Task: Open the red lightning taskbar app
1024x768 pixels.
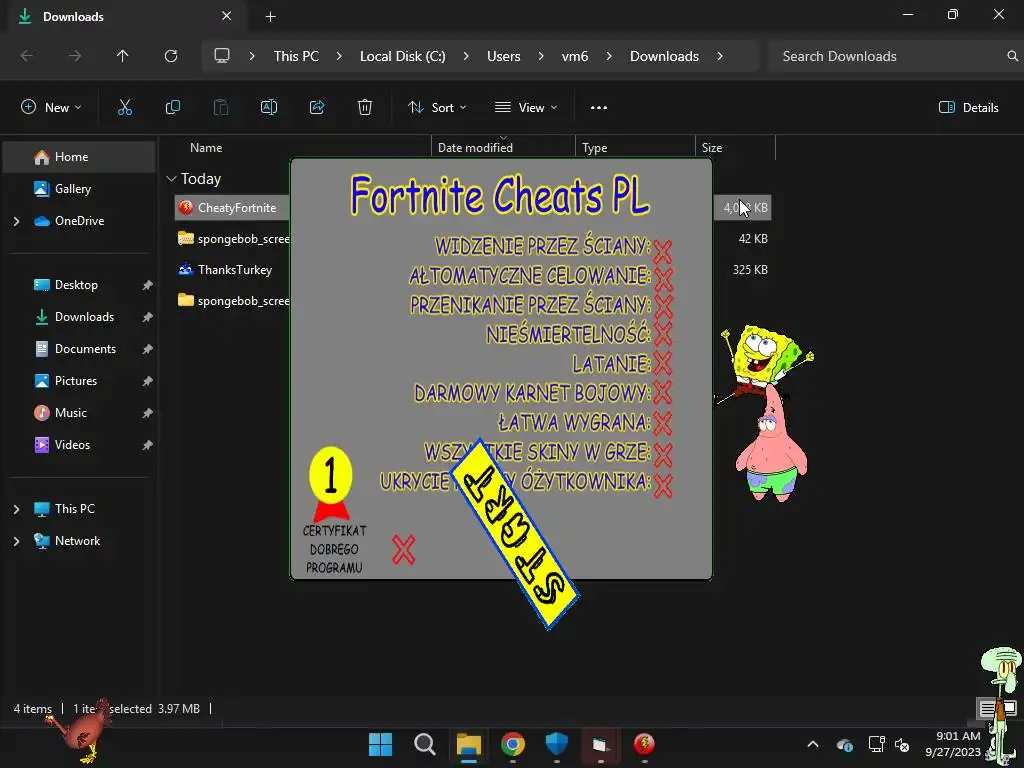Action: [x=644, y=744]
